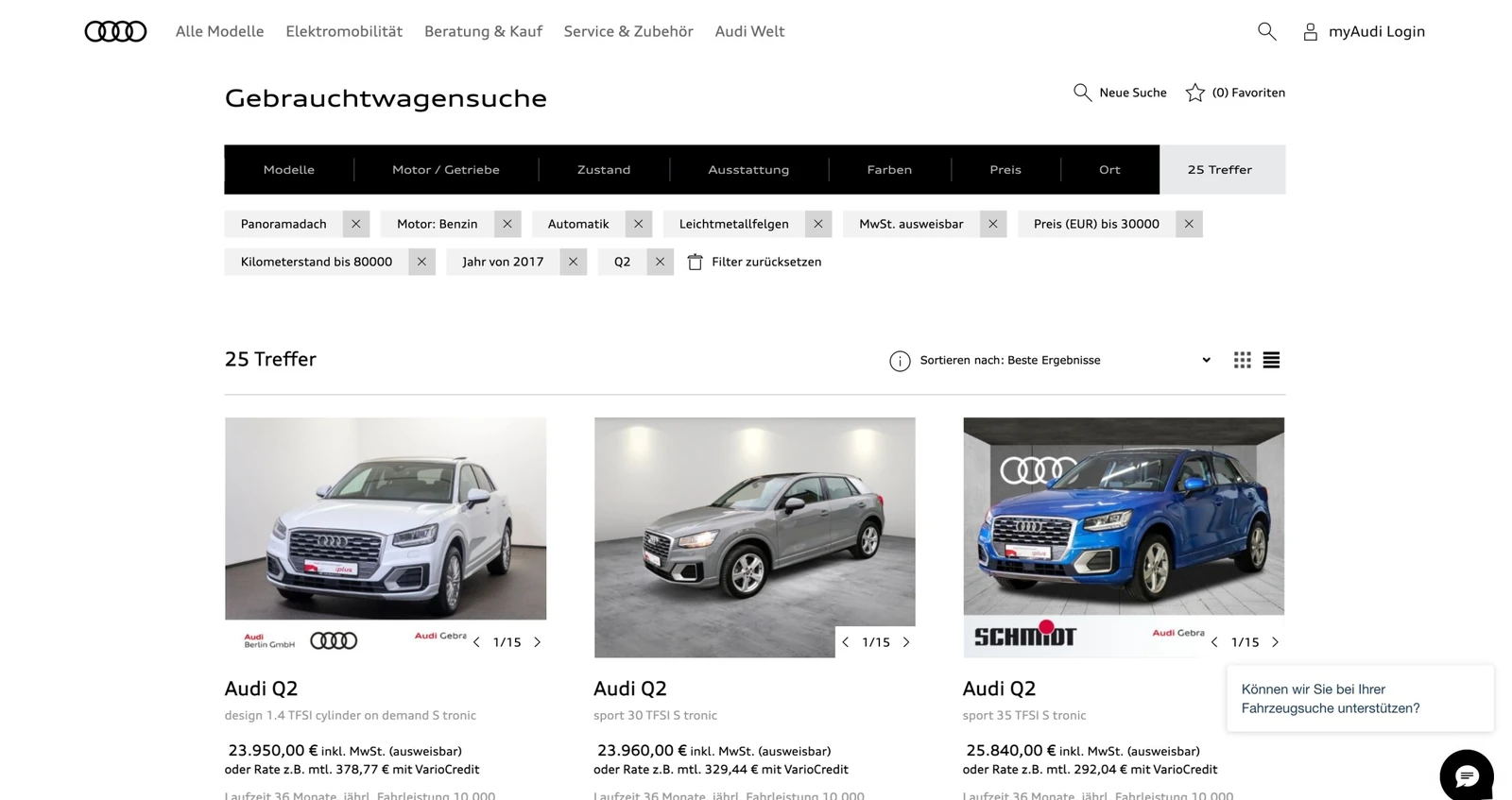Image resolution: width=1512 pixels, height=800 pixels.
Task: Open the Elektromobilität menu
Action: pos(344,31)
